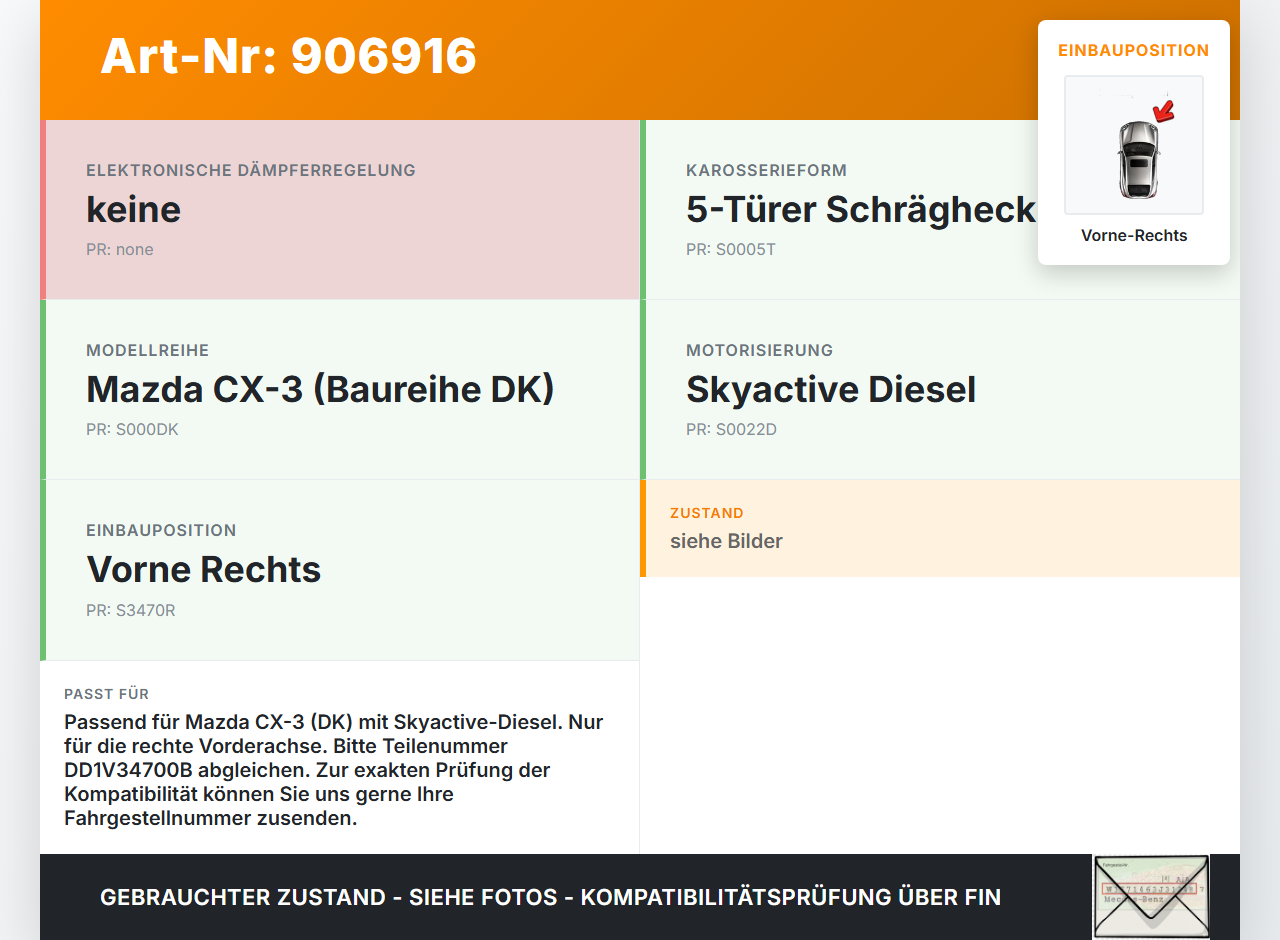The height and width of the screenshot is (940, 1280).
Task: Click the MODELLREIHE label
Action: pyautogui.click(x=148, y=350)
